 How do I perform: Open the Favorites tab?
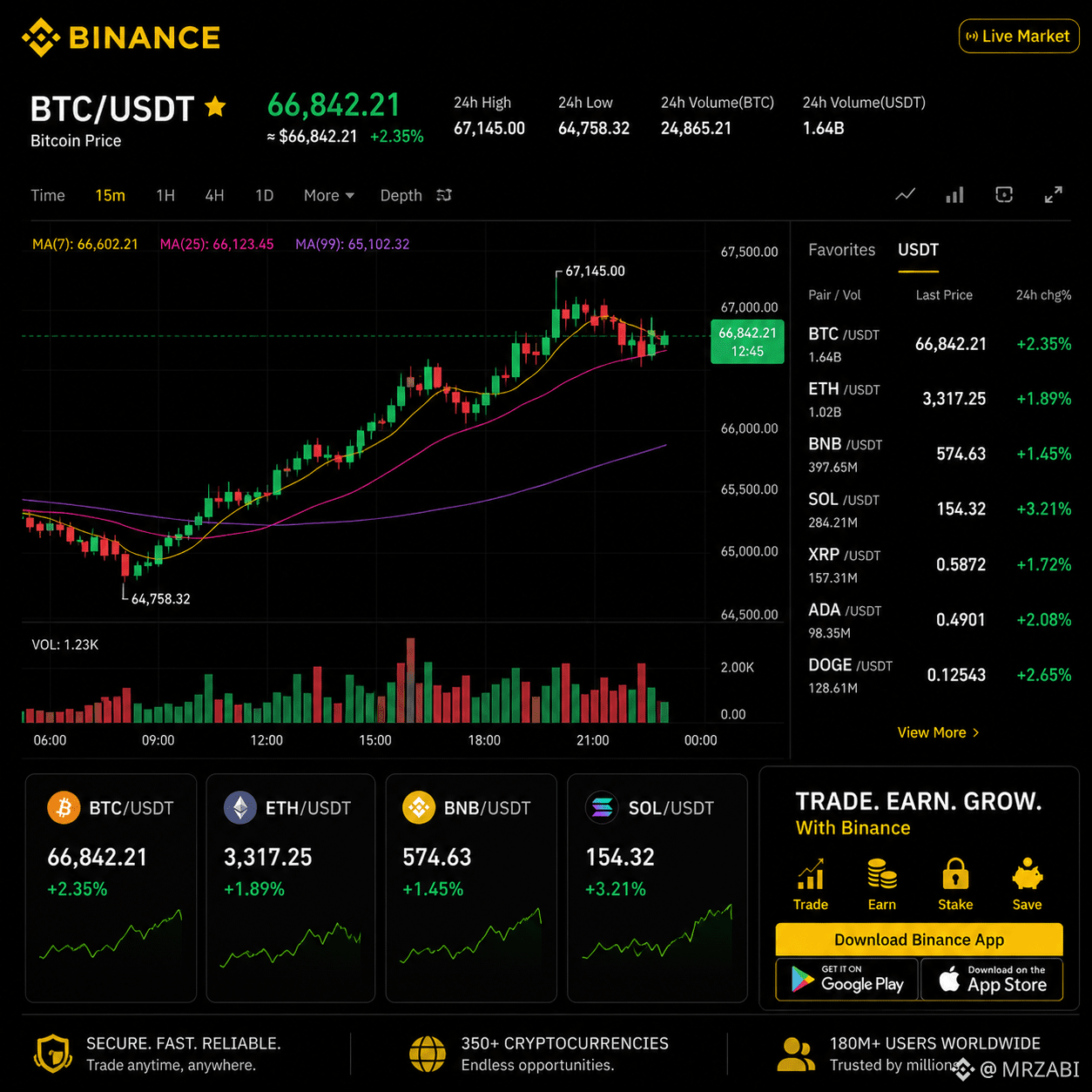(841, 250)
